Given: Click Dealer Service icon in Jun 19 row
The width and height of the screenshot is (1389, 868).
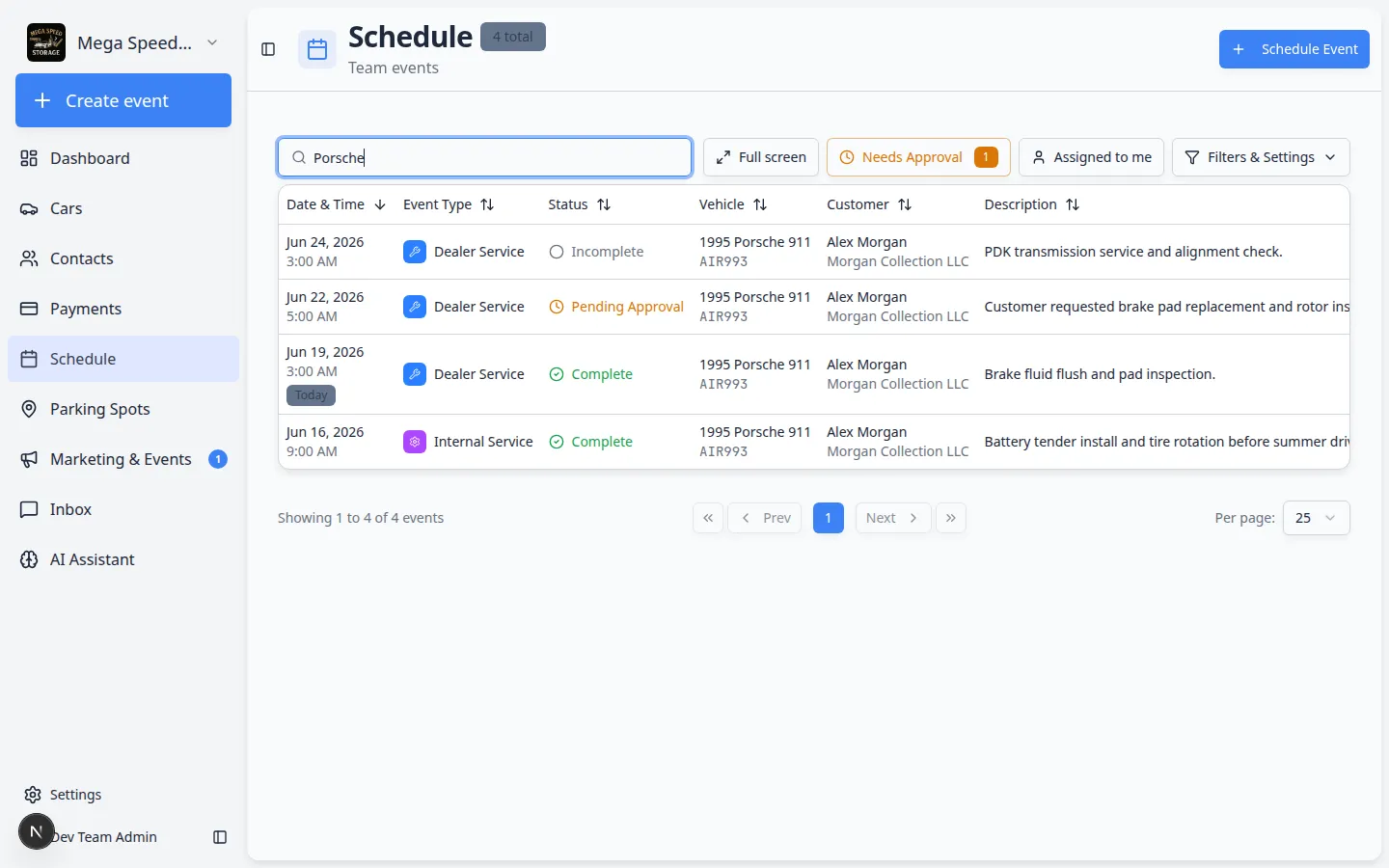Looking at the screenshot, I should [x=415, y=374].
